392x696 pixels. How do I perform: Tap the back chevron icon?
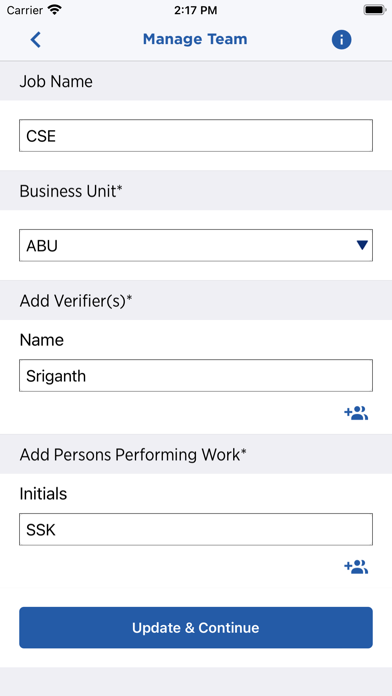point(36,40)
